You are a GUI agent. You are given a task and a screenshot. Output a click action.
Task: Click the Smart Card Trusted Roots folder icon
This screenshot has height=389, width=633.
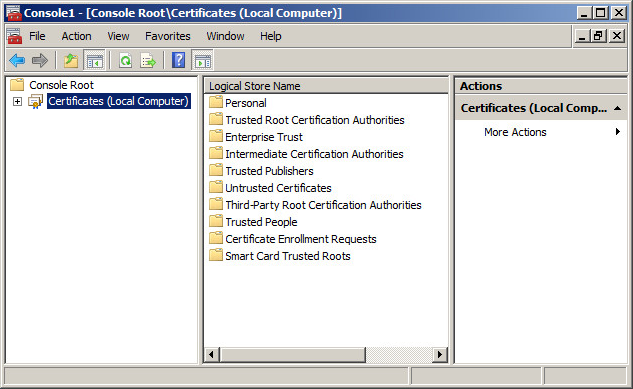216,255
